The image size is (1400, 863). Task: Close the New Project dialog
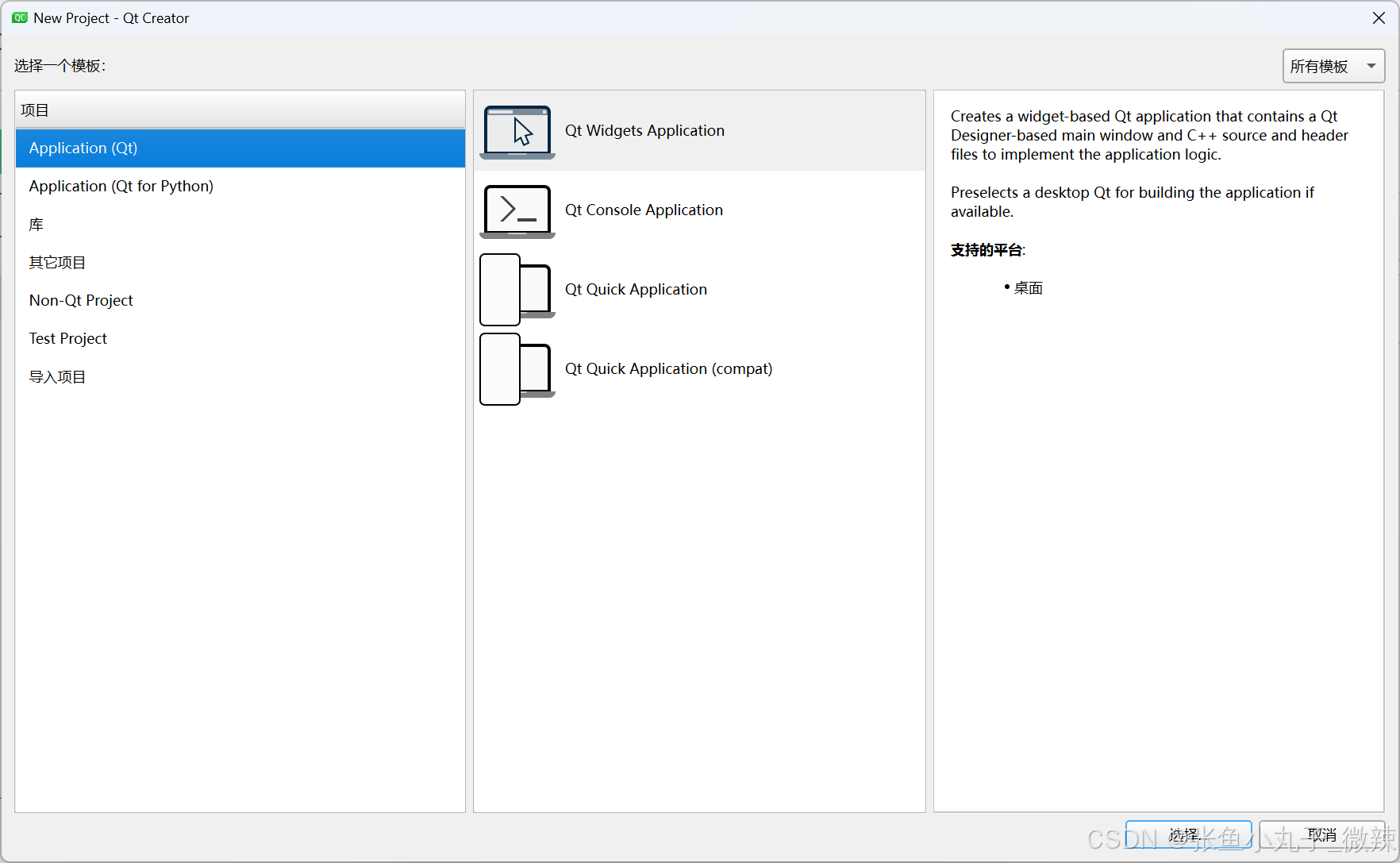pos(1379,18)
